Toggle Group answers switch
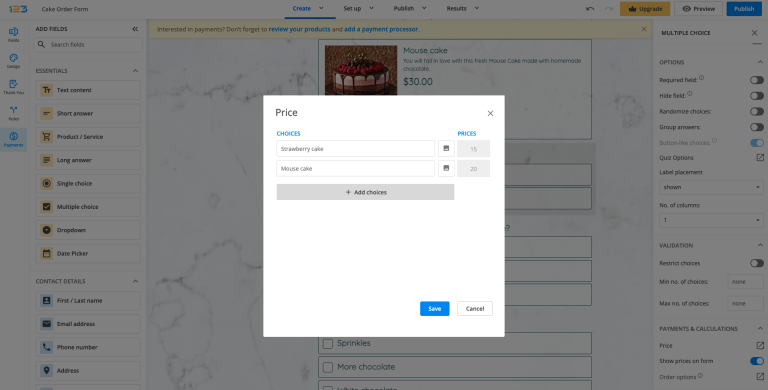This screenshot has width=768, height=390. pyautogui.click(x=757, y=127)
